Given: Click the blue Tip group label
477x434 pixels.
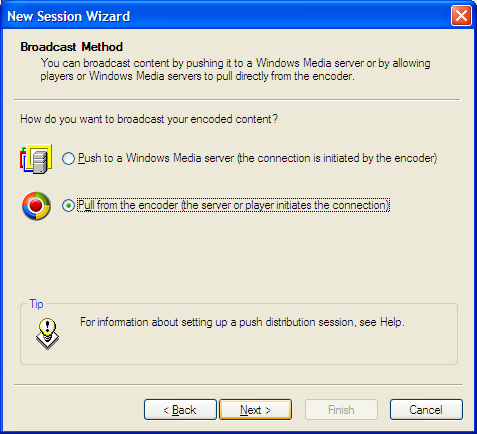Looking at the screenshot, I should [36, 304].
